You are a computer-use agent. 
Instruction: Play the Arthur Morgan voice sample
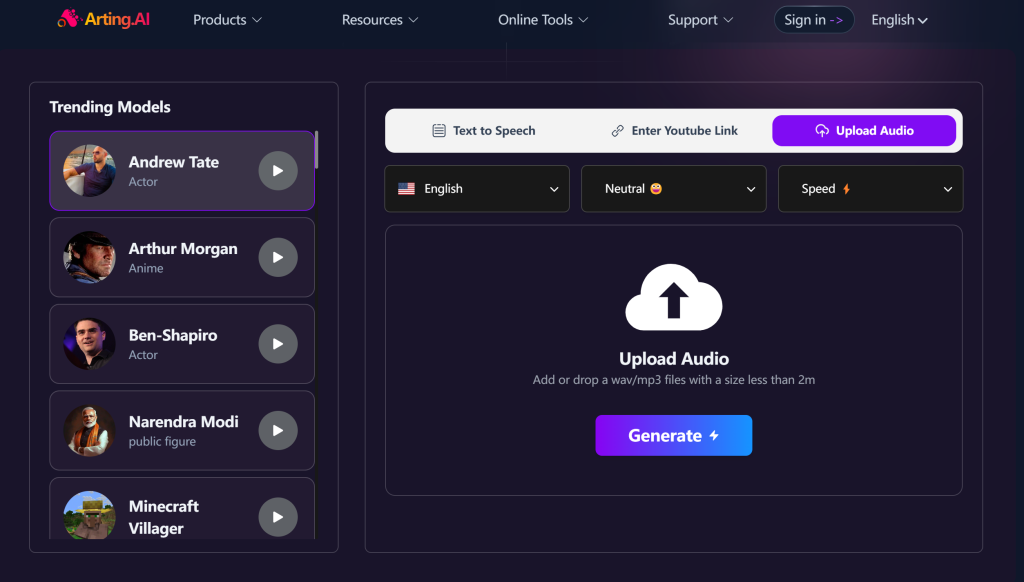coord(278,258)
